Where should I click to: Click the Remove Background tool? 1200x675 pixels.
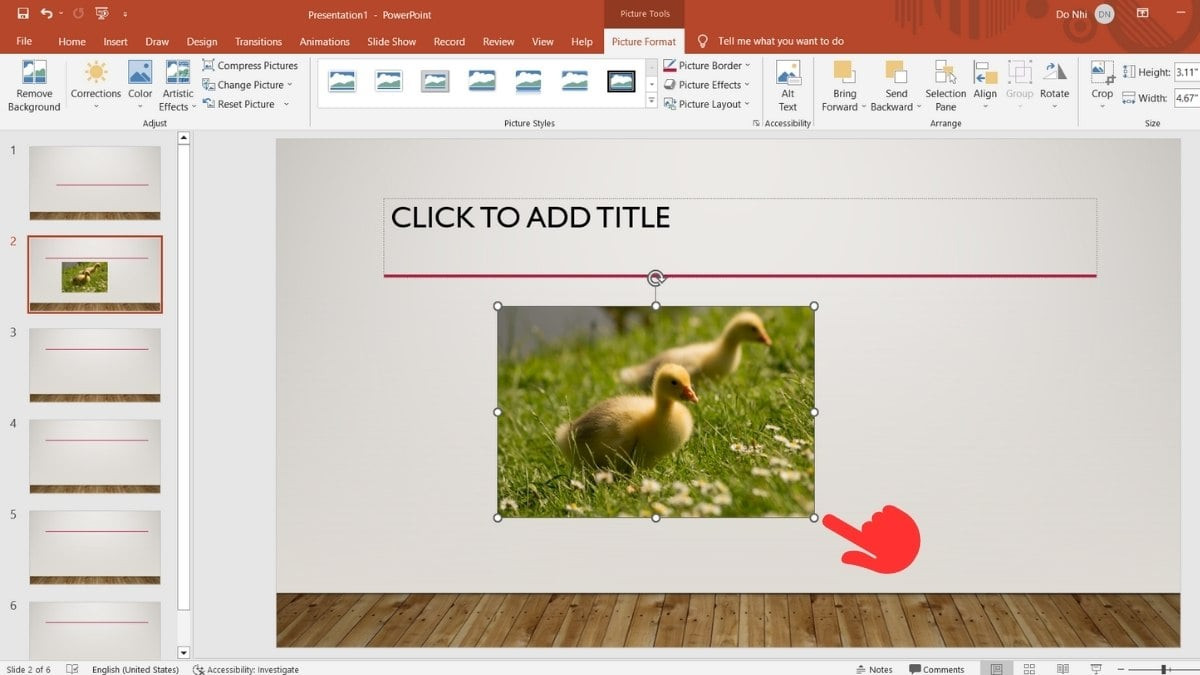[x=34, y=86]
